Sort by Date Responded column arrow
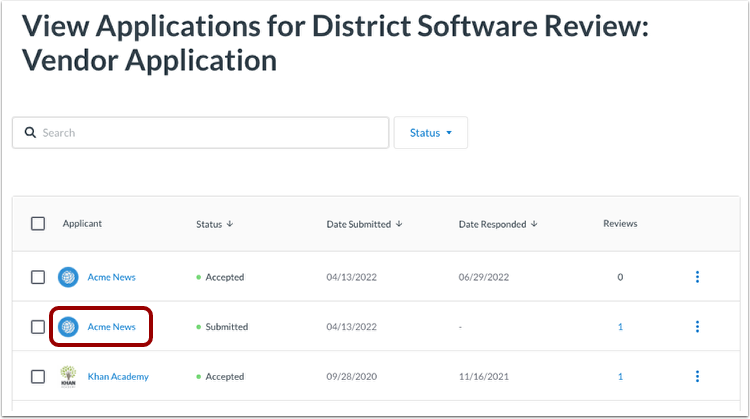 pos(534,224)
